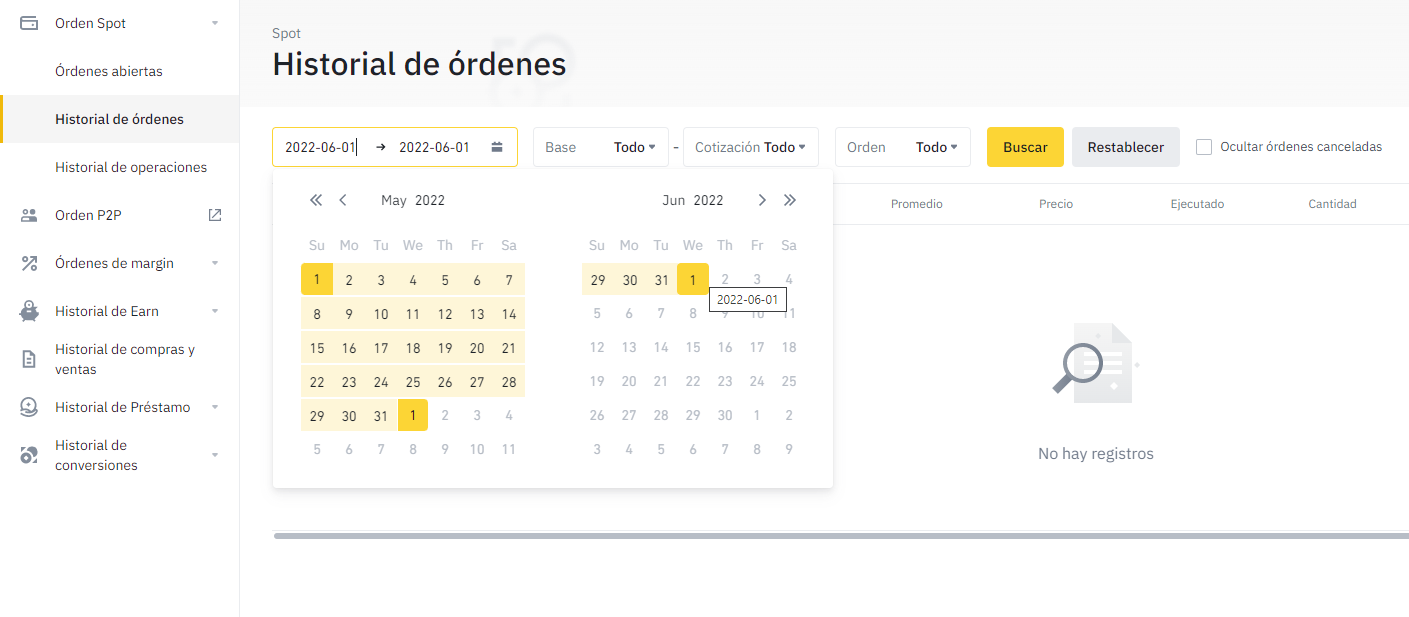Image resolution: width=1409 pixels, height=617 pixels.
Task: Collapse the Orden Spot menu arrow
Action: [214, 23]
